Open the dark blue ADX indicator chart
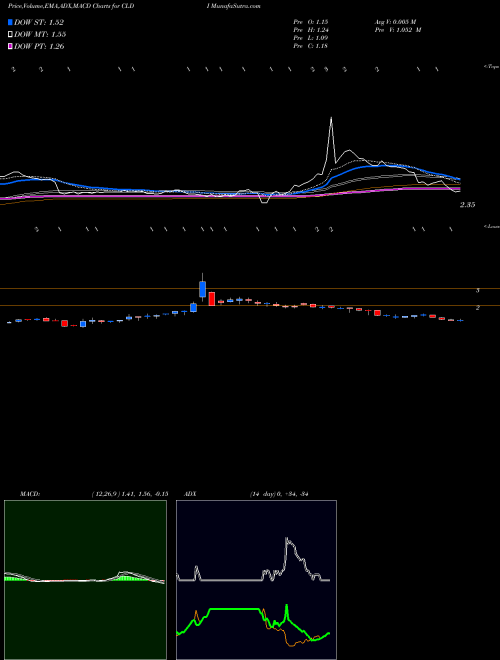This screenshot has height=660, width=500. point(256,580)
